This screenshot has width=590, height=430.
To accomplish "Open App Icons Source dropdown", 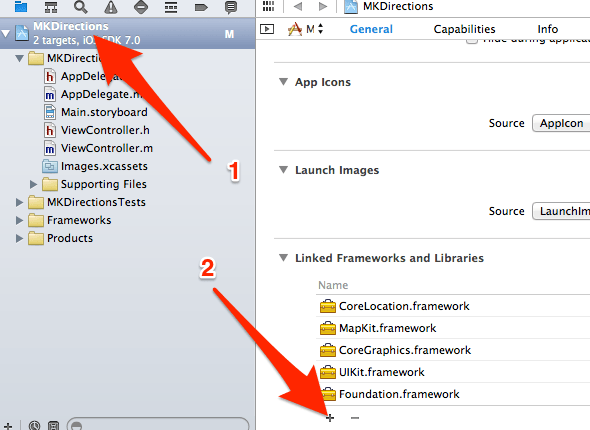I will pos(561,123).
